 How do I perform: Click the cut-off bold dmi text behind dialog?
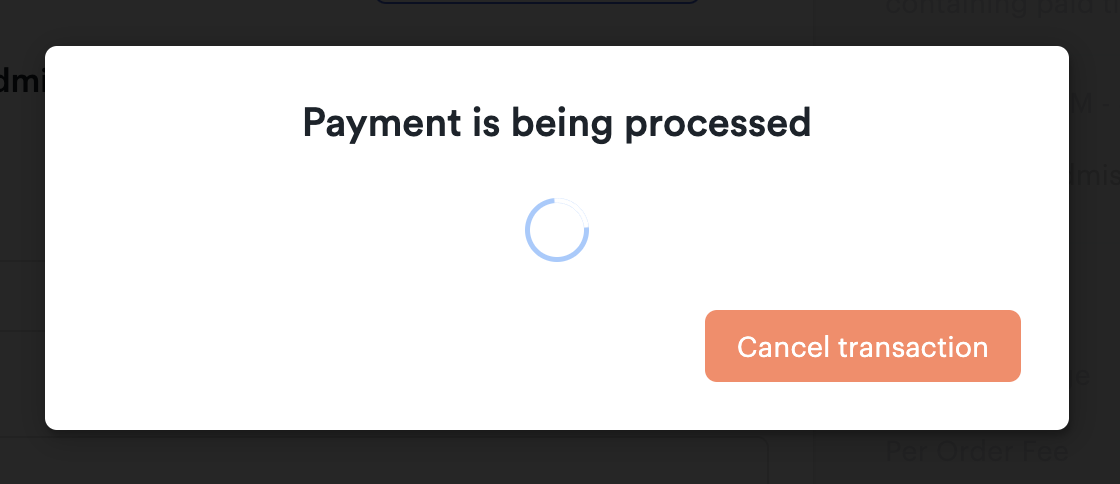click(22, 80)
